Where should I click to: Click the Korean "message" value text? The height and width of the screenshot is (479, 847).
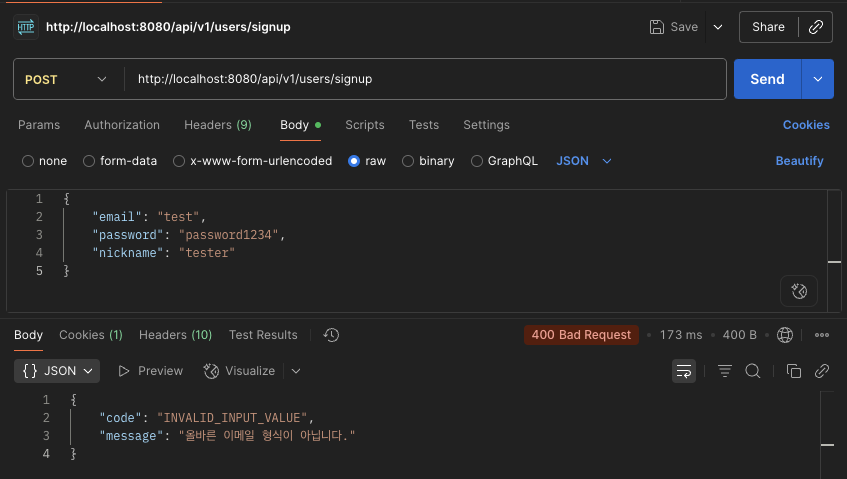267,436
